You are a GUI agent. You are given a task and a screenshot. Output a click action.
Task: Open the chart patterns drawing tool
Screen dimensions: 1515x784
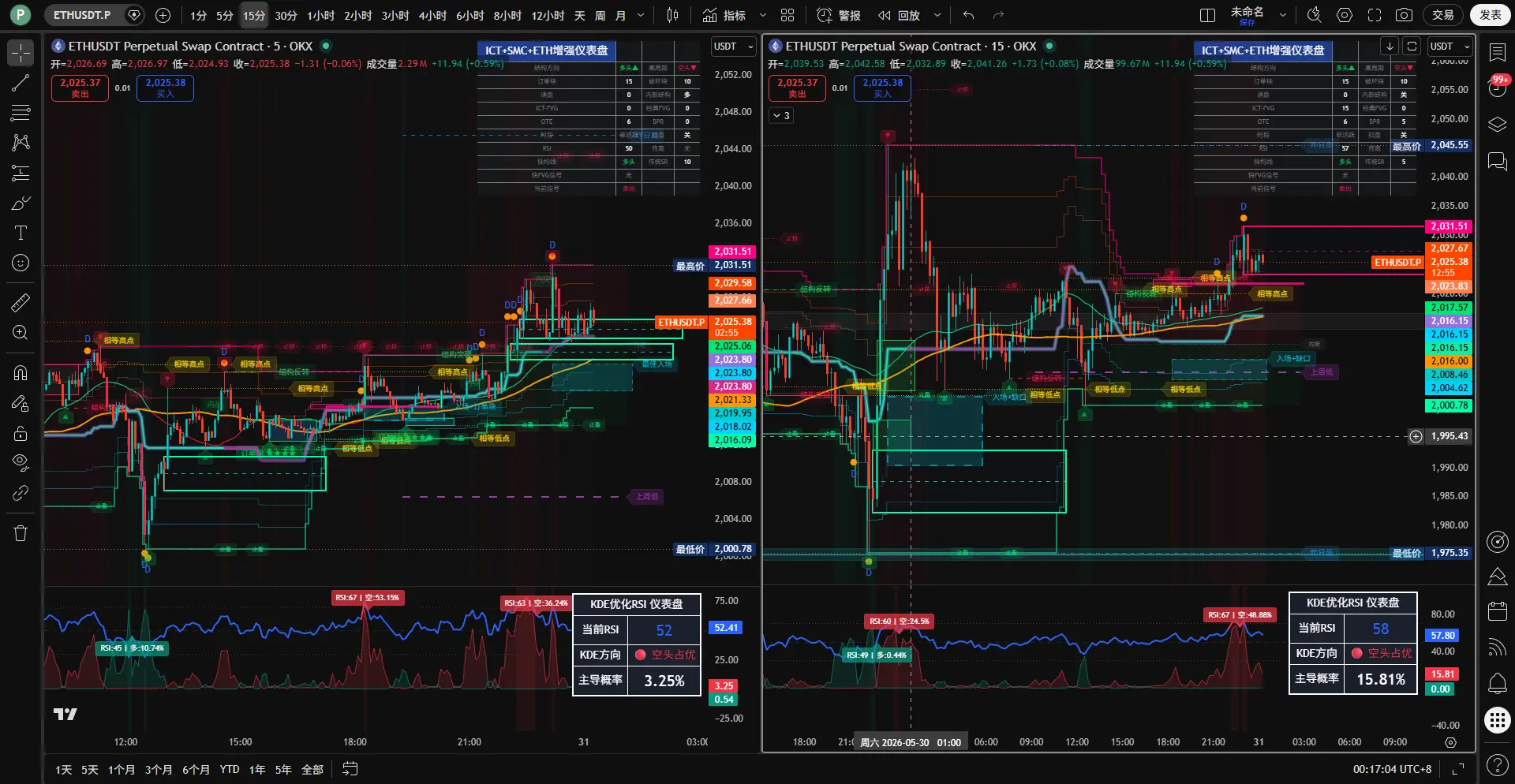[x=21, y=143]
